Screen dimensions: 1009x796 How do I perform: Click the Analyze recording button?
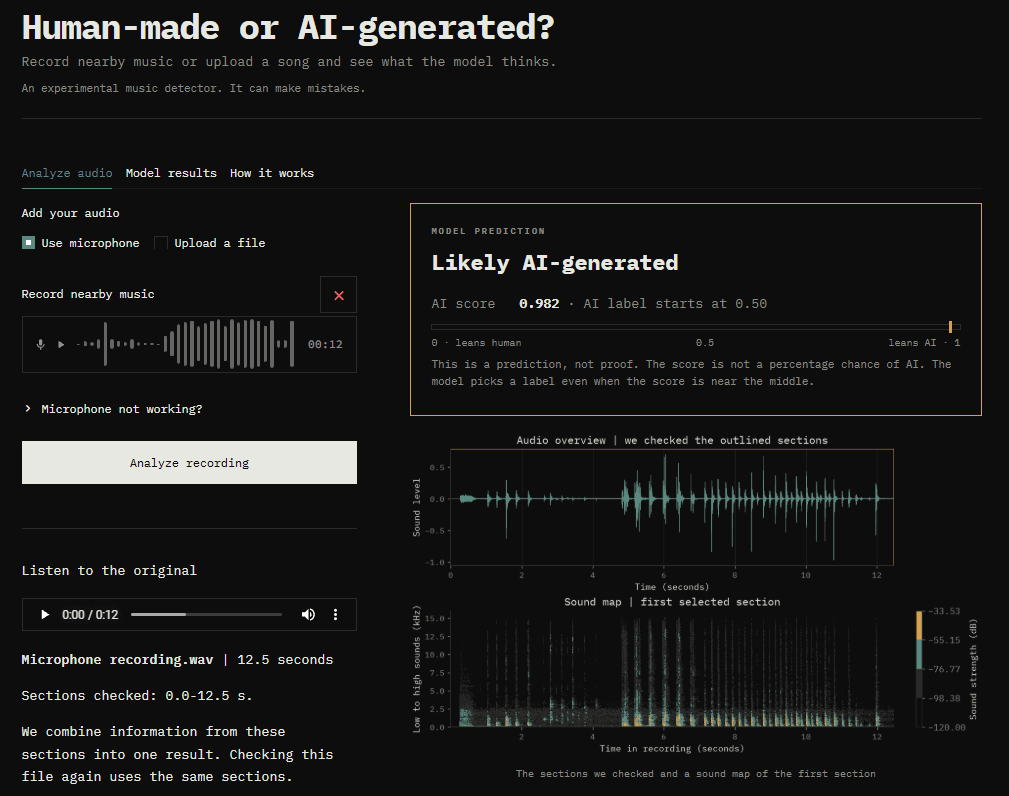pyautogui.click(x=189, y=462)
